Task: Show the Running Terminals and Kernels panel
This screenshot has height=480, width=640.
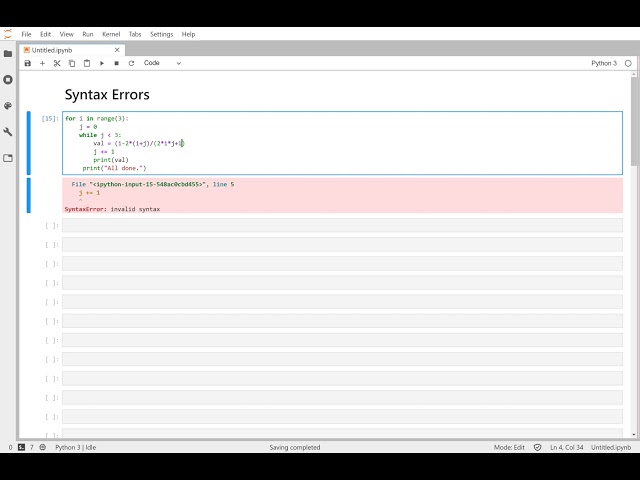Action: [x=8, y=80]
